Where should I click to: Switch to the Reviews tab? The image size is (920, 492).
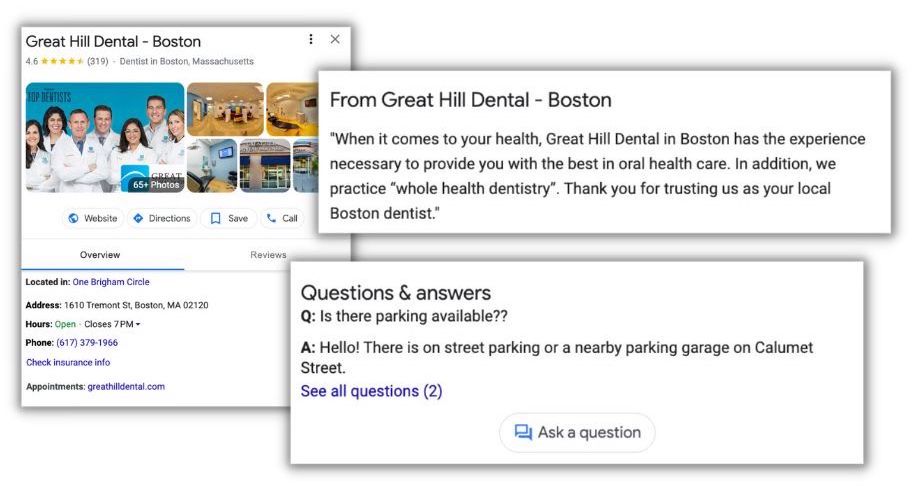click(268, 255)
